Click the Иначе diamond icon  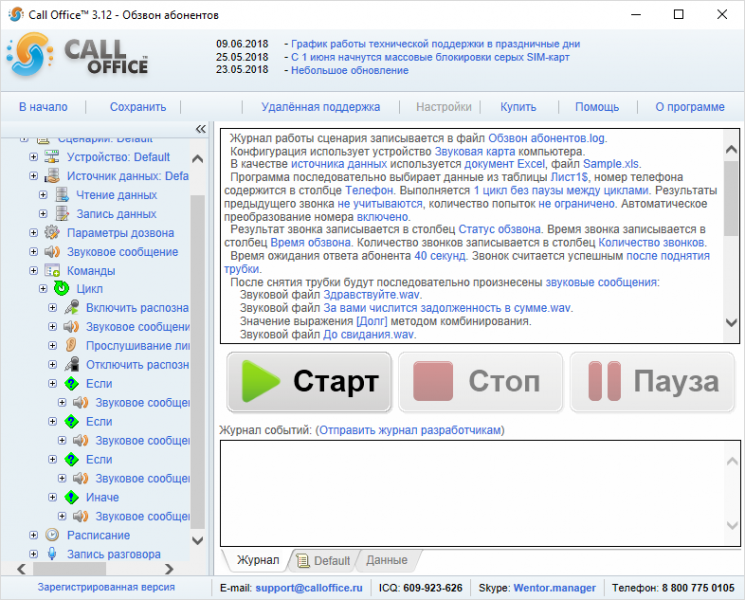(71, 497)
